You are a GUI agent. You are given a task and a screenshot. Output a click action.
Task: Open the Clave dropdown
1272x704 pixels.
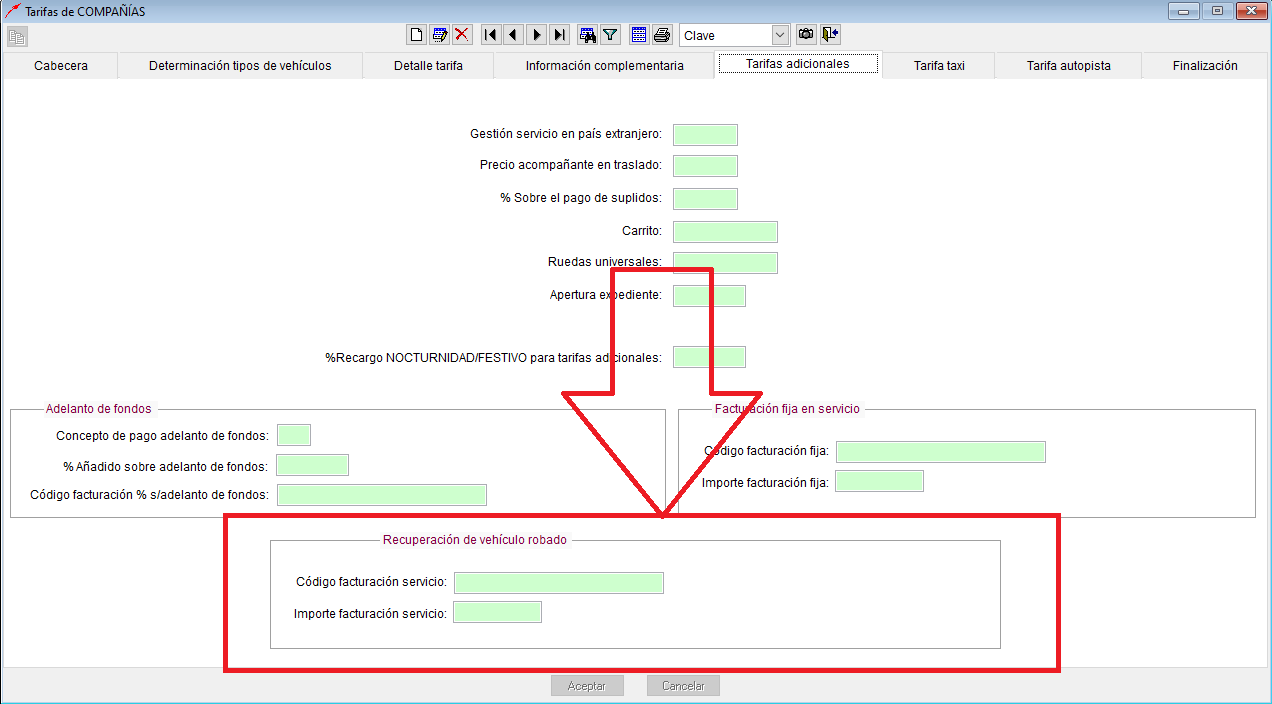780,35
